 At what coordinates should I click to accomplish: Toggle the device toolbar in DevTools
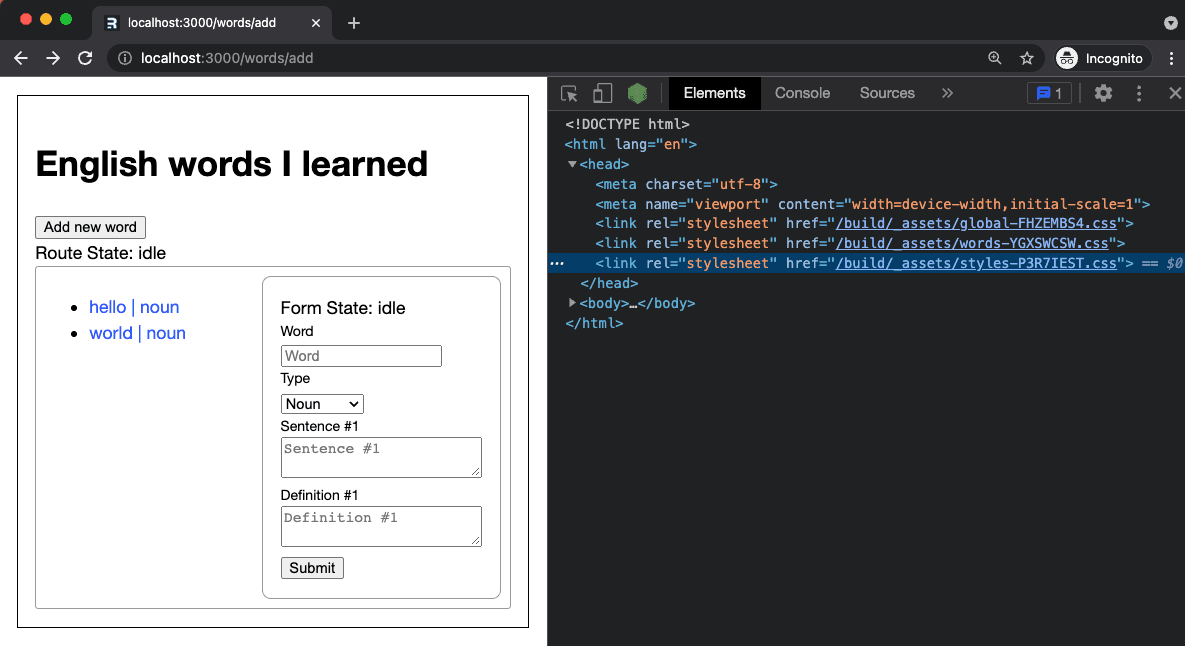click(601, 92)
